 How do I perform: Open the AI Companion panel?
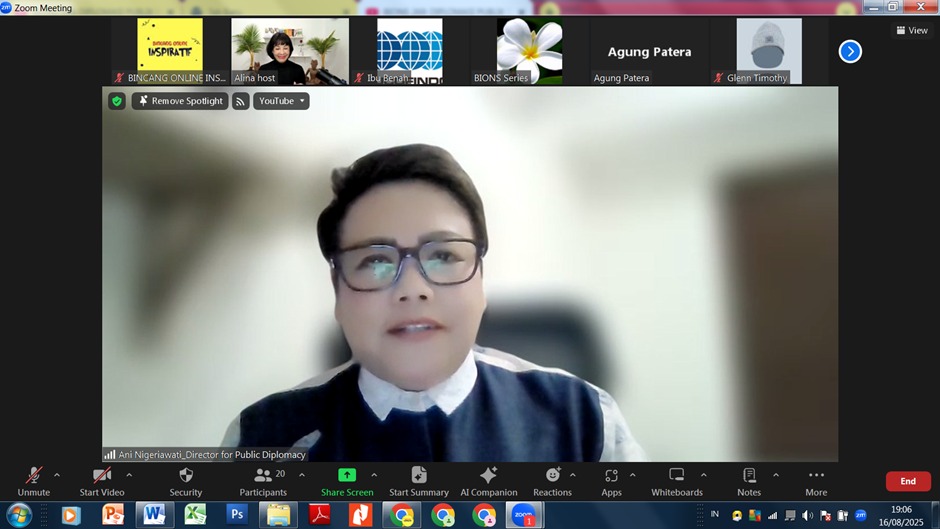[x=488, y=476]
